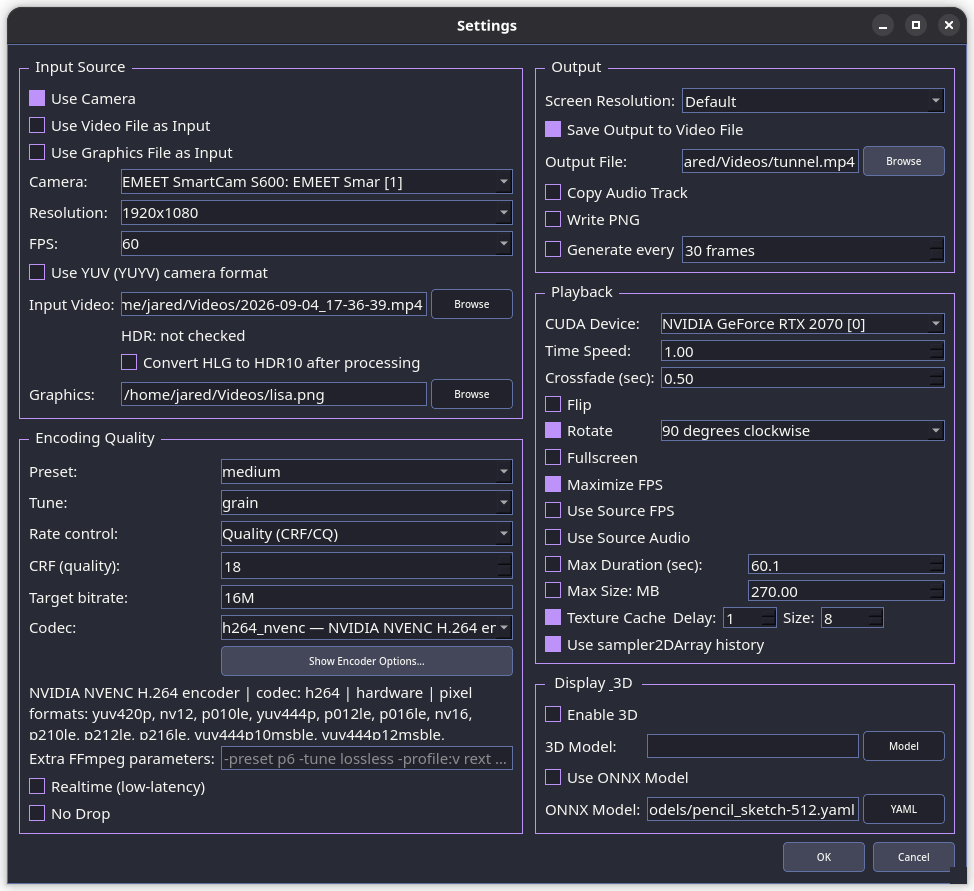Click Time Speed stepper arrows
The image size is (974, 891).
tap(937, 351)
